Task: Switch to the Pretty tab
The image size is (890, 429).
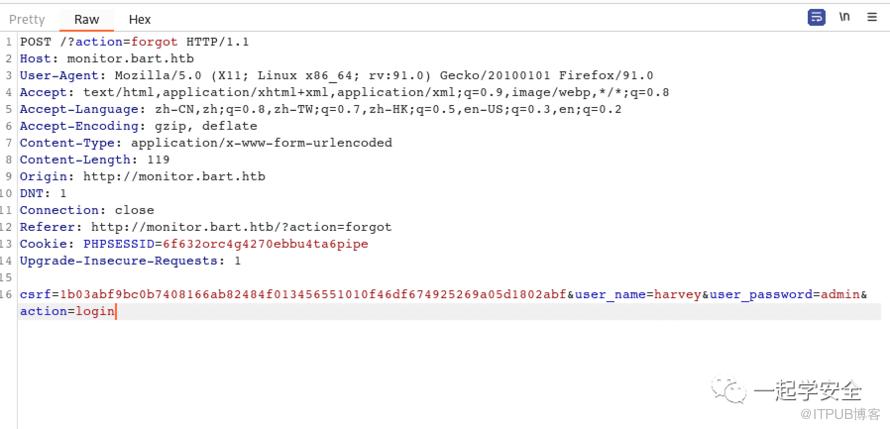Action: point(27,19)
